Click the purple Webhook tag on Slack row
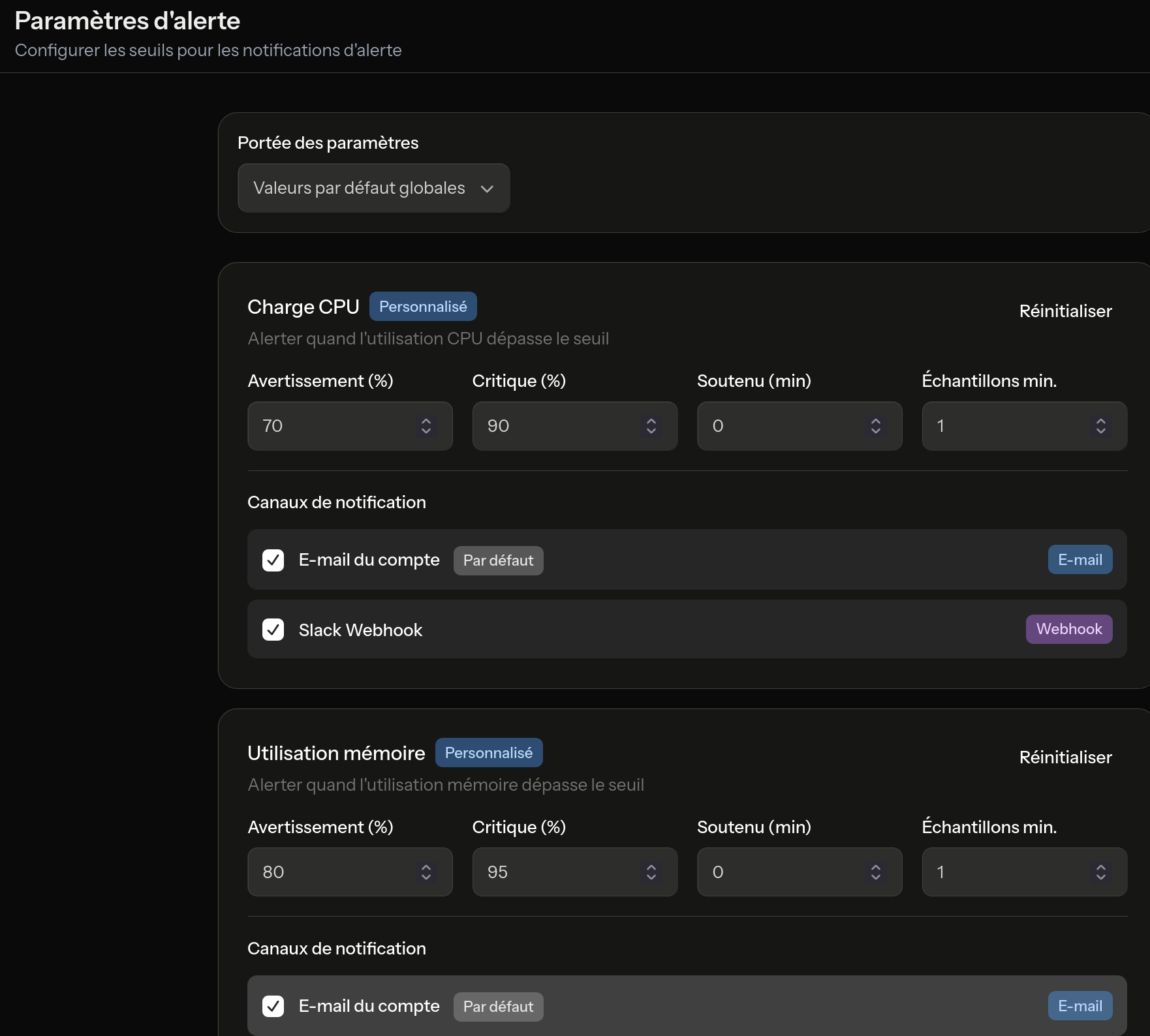 pyautogui.click(x=1068, y=629)
